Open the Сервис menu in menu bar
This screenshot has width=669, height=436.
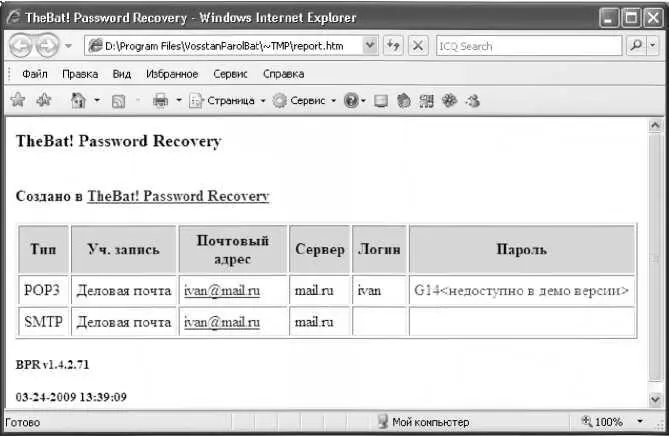point(230,74)
